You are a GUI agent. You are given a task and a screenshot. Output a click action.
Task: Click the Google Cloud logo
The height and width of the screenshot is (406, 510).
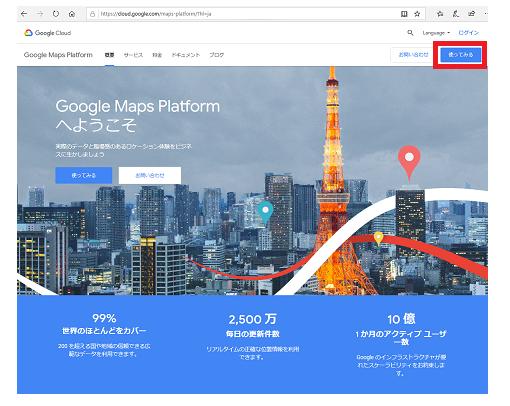point(47,33)
